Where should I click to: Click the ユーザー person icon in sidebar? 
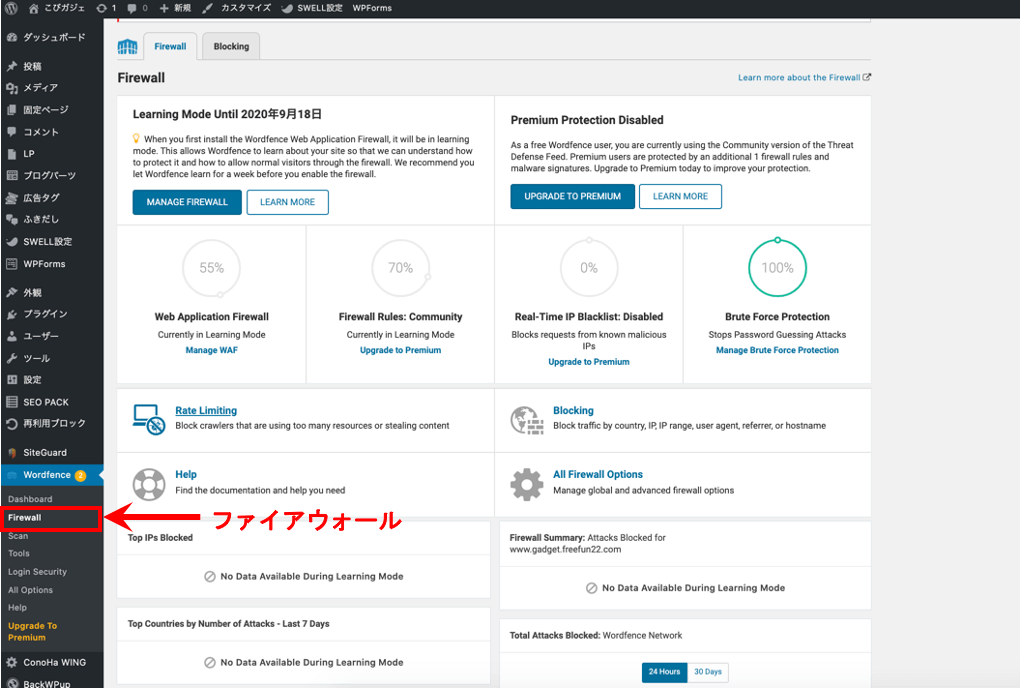[12, 336]
